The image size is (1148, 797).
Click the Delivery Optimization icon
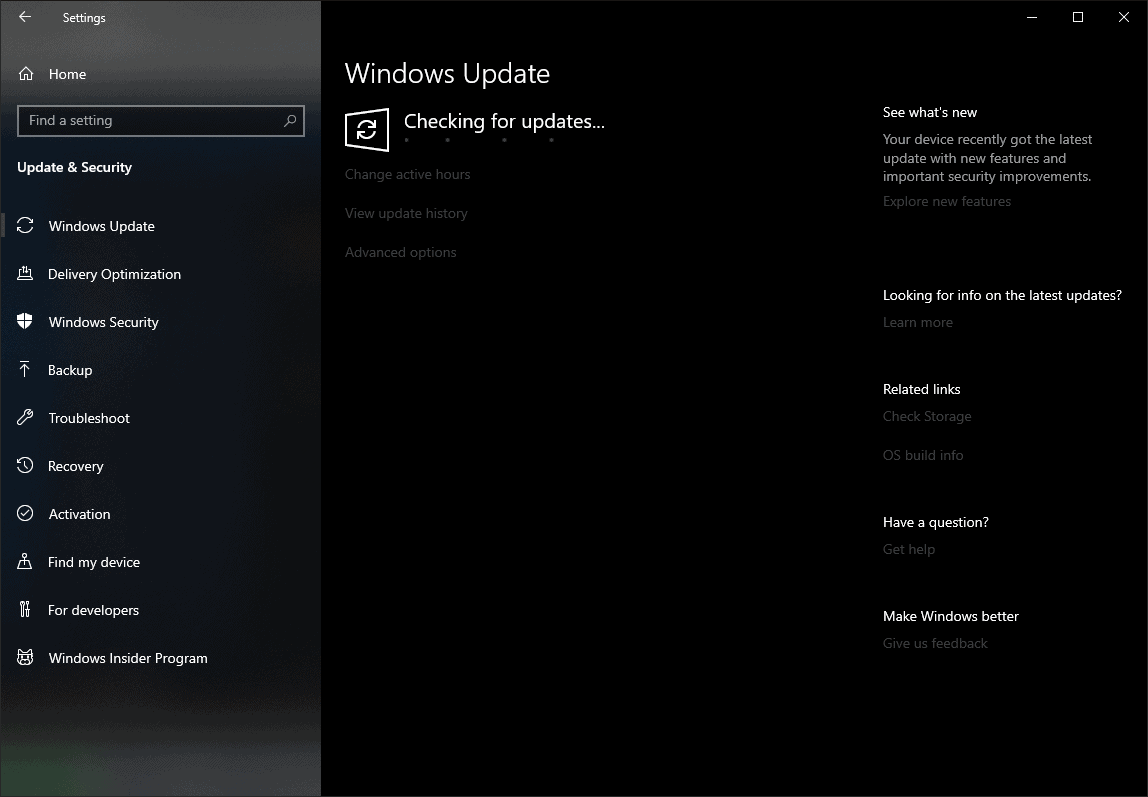tap(26, 274)
